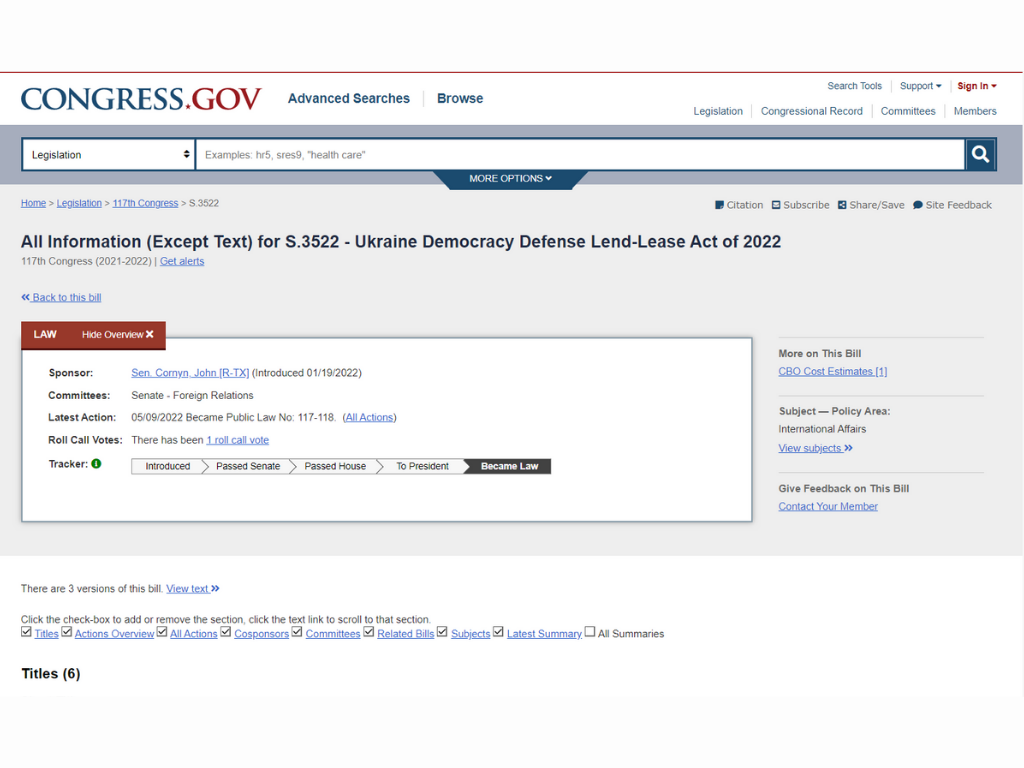Viewport: 1024px width, 768px height.
Task: Open Site Feedback
Action: 952,205
